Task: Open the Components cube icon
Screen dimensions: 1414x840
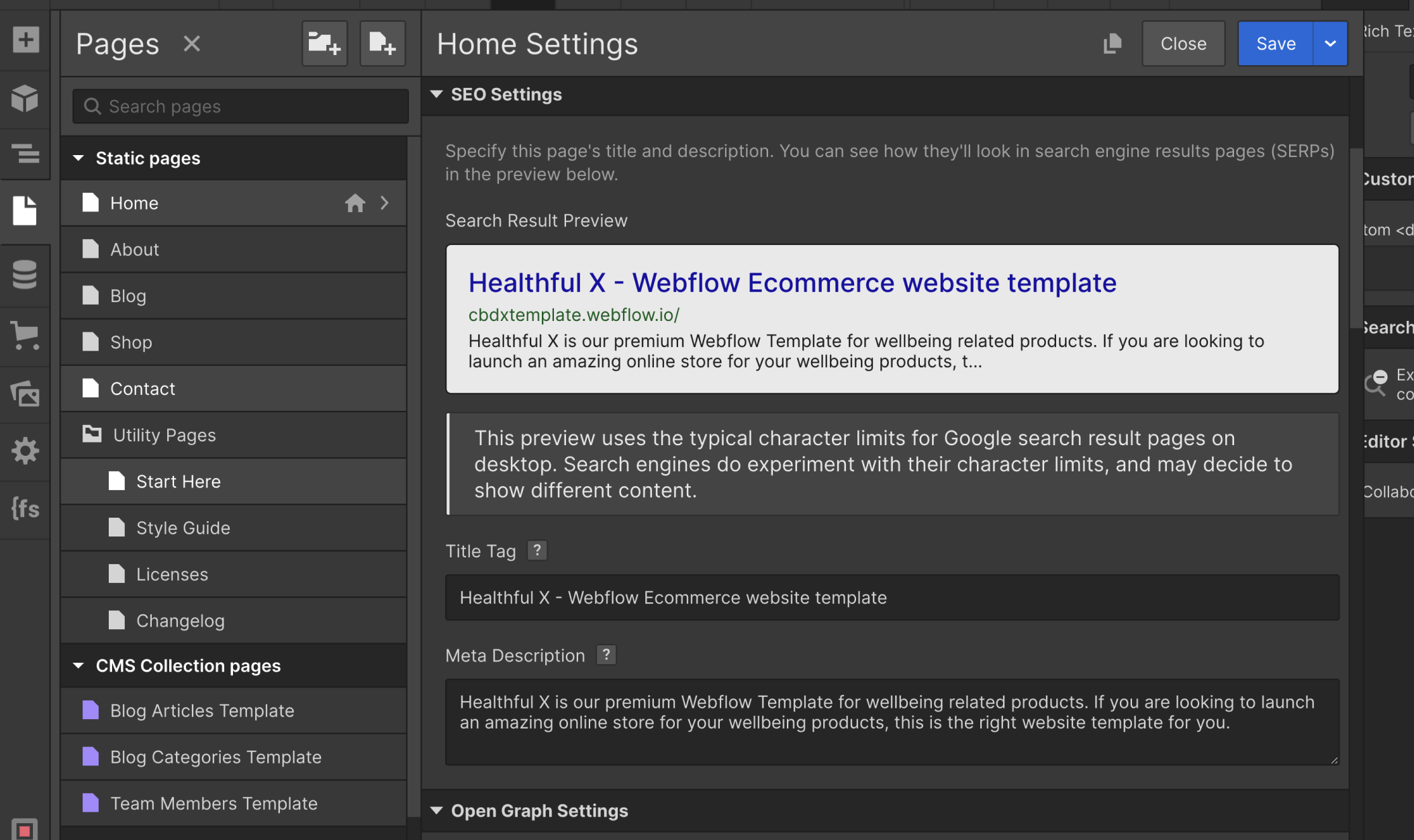Action: (x=25, y=98)
